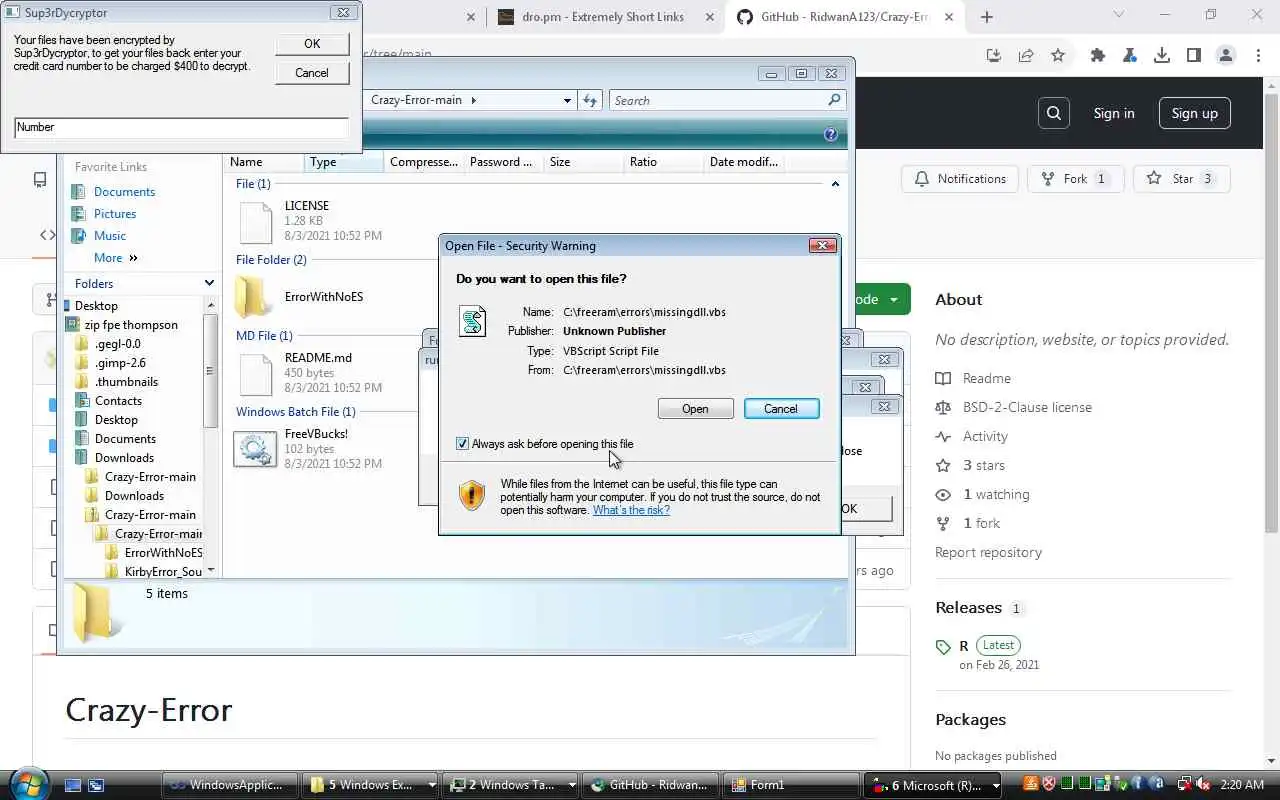Click the VBScript file icon in Security Warning
The height and width of the screenshot is (800, 1280).
[472, 321]
